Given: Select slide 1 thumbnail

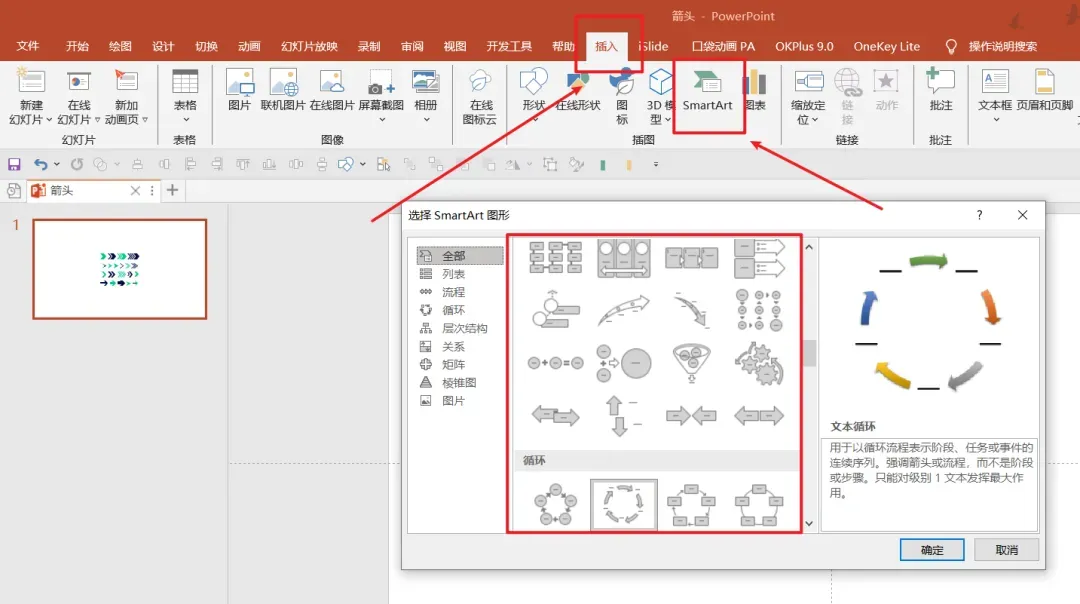Looking at the screenshot, I should 120,269.
